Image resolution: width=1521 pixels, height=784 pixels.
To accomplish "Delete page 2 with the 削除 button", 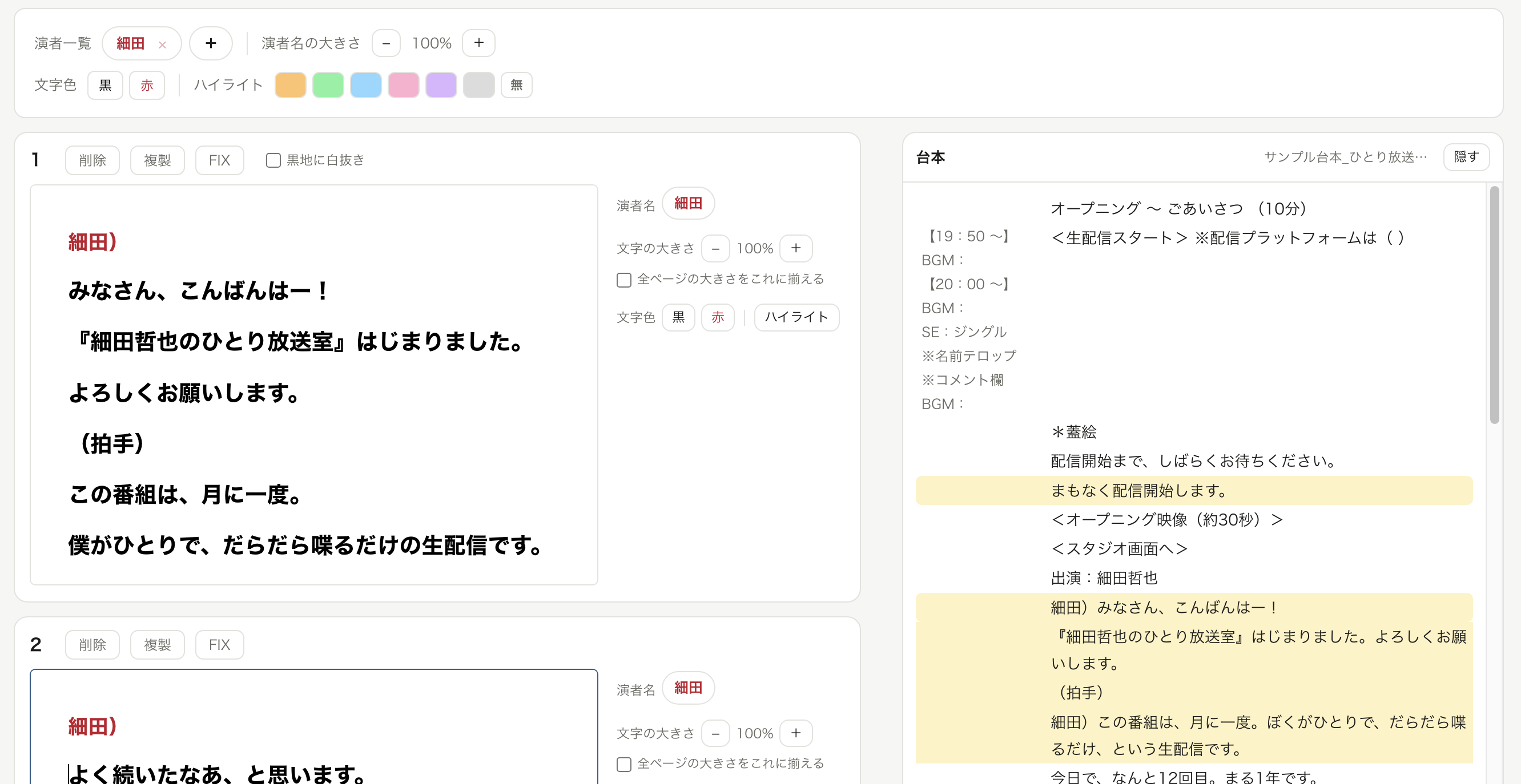I will (92, 645).
